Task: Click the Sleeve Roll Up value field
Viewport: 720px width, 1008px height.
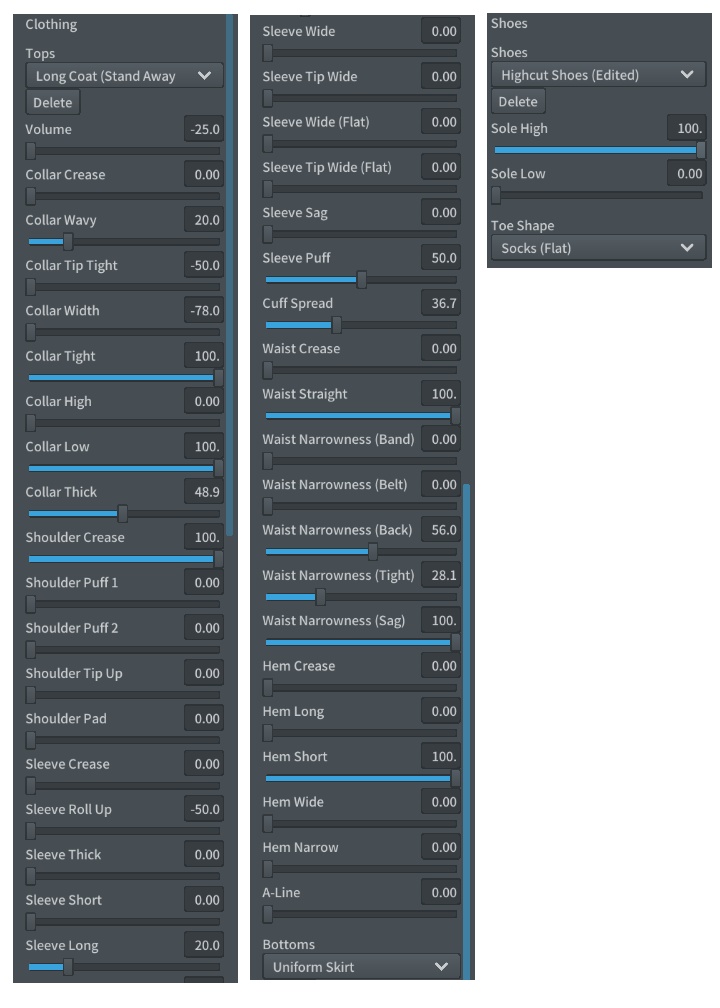Action: [204, 809]
